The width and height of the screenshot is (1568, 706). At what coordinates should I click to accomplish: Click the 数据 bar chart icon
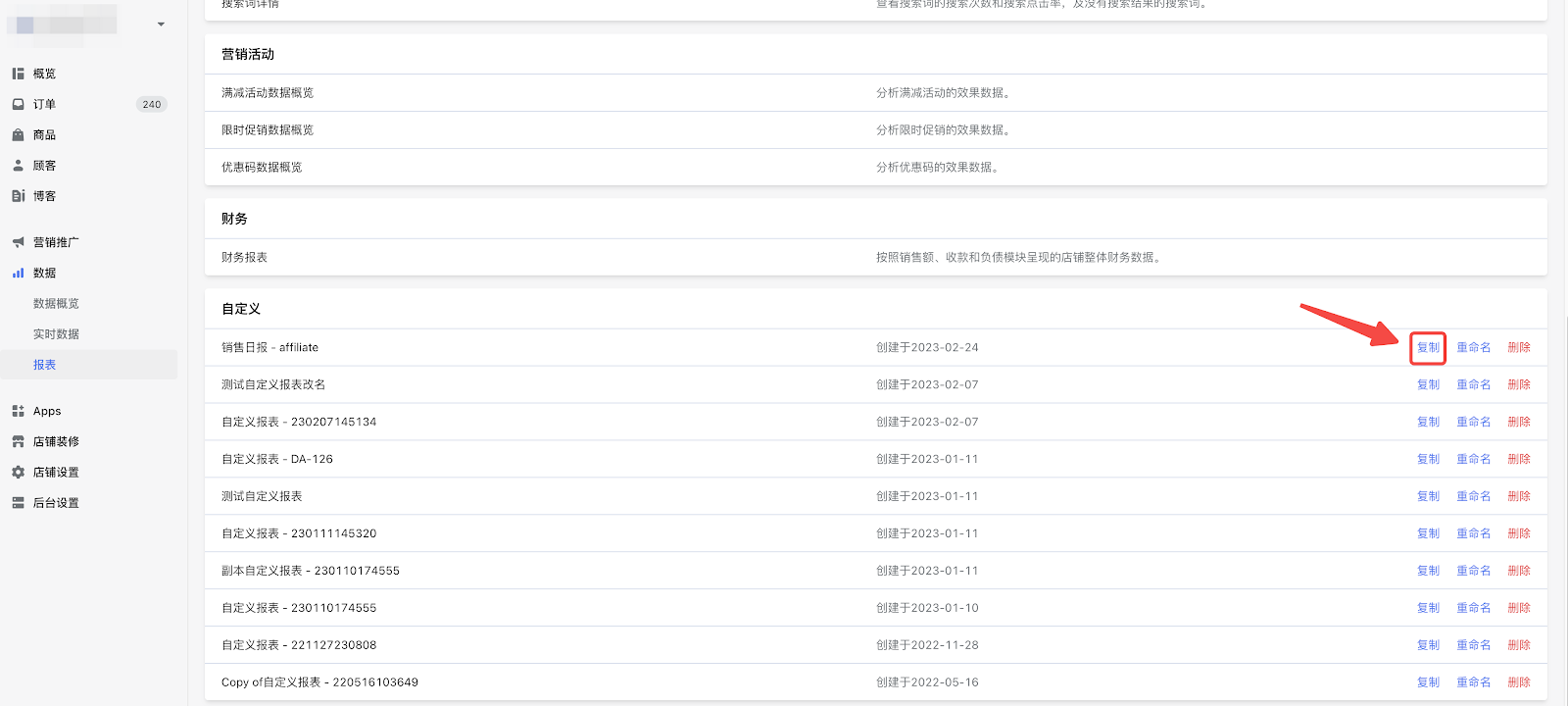point(18,273)
